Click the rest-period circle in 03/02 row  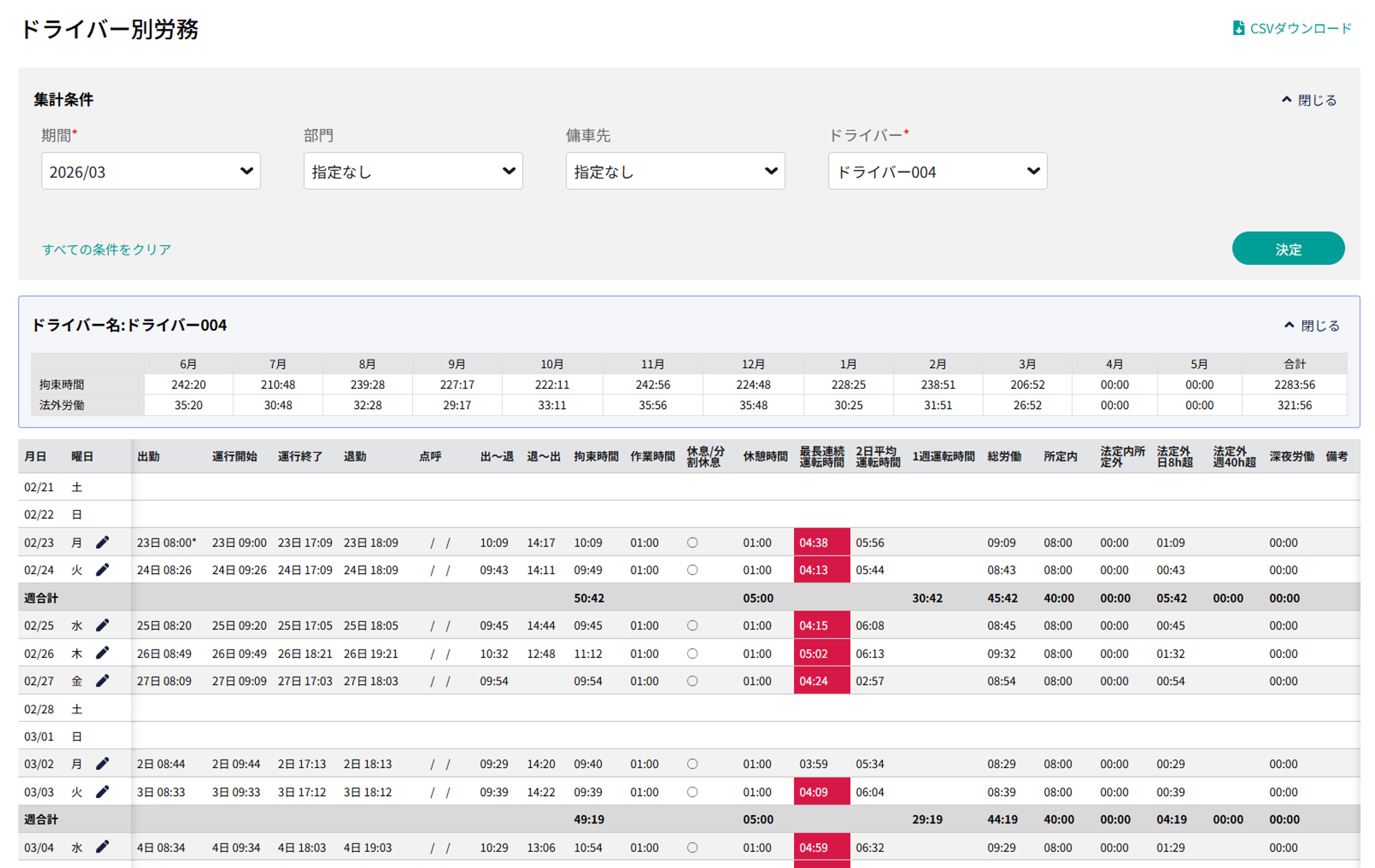click(692, 764)
